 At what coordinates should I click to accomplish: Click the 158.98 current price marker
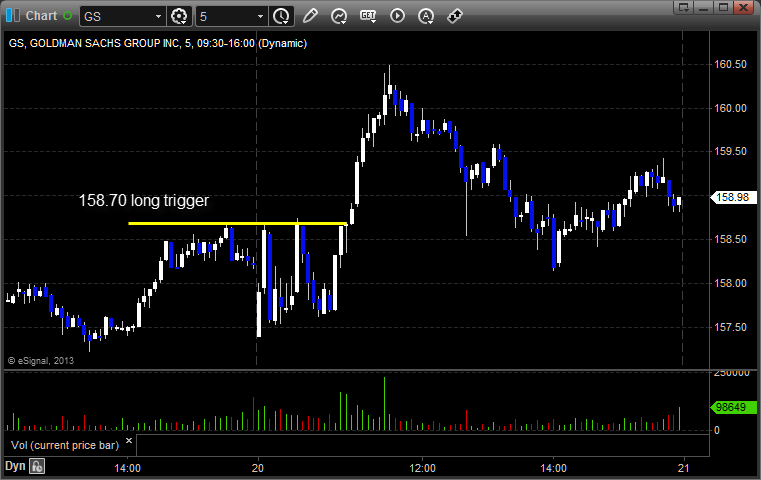click(733, 198)
